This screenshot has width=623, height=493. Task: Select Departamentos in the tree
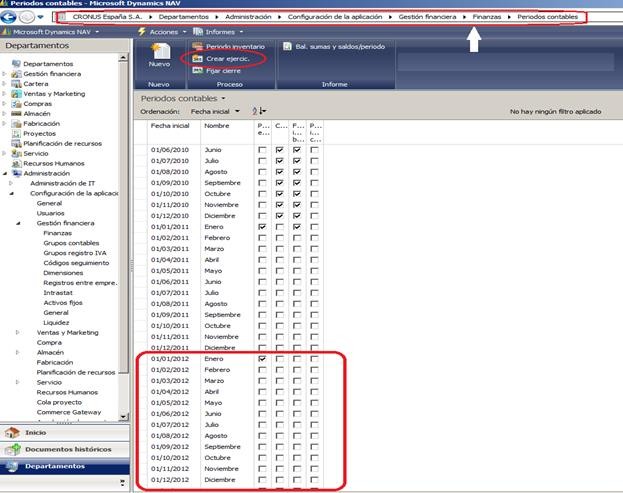(48, 64)
